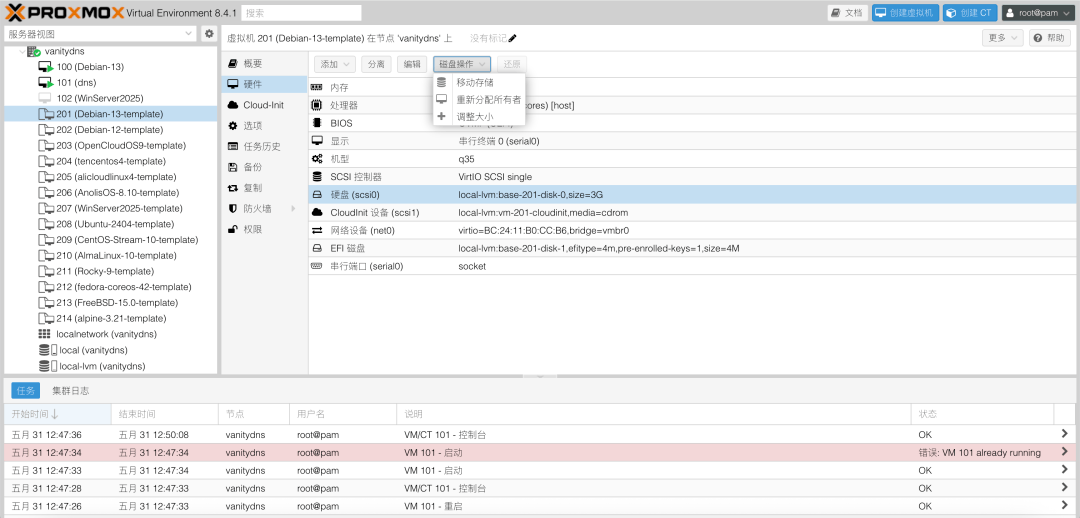This screenshot has height=518, width=1080.
Task: Open the 备份 backup panel
Action: [264, 167]
